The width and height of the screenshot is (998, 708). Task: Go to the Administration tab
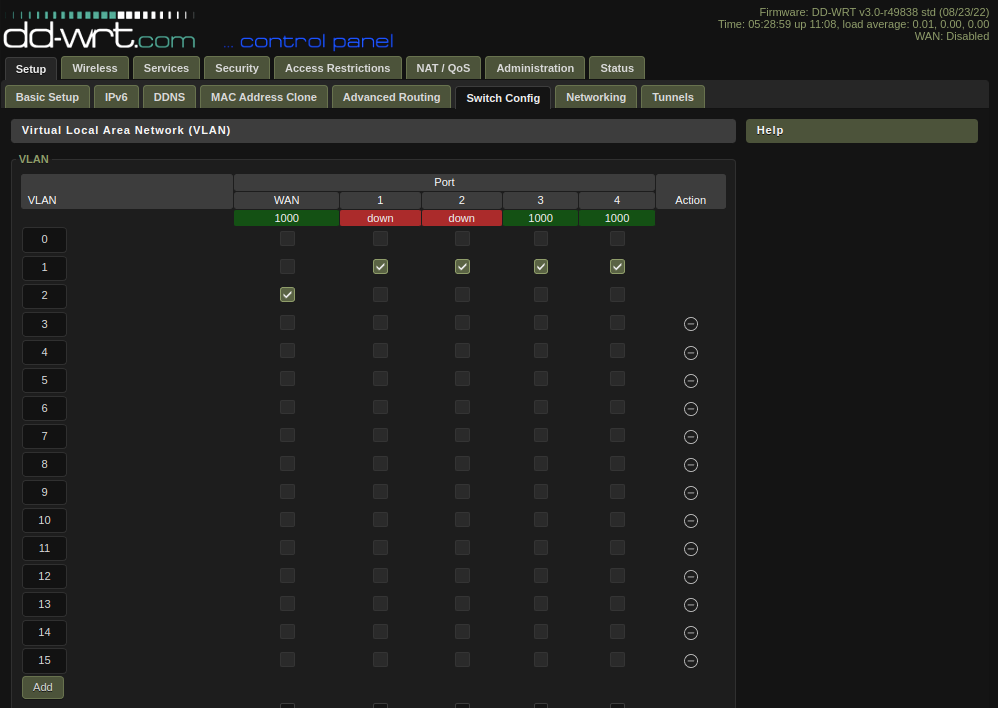[535, 68]
